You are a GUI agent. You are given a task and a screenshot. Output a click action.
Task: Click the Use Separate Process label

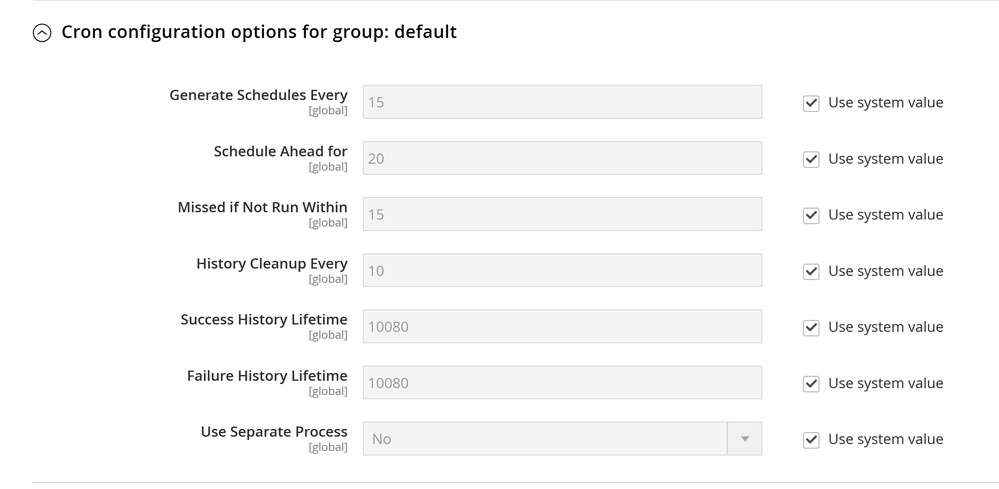pos(273,432)
